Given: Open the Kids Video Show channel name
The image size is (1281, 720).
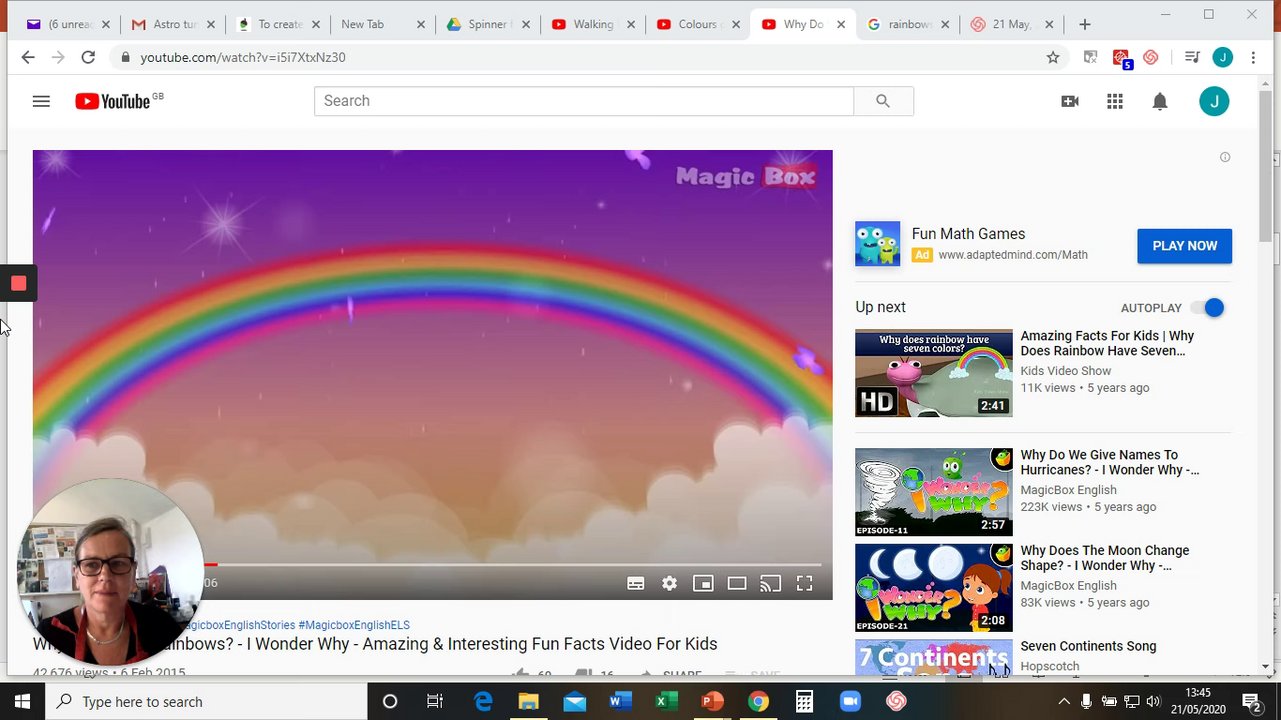Looking at the screenshot, I should (1066, 371).
